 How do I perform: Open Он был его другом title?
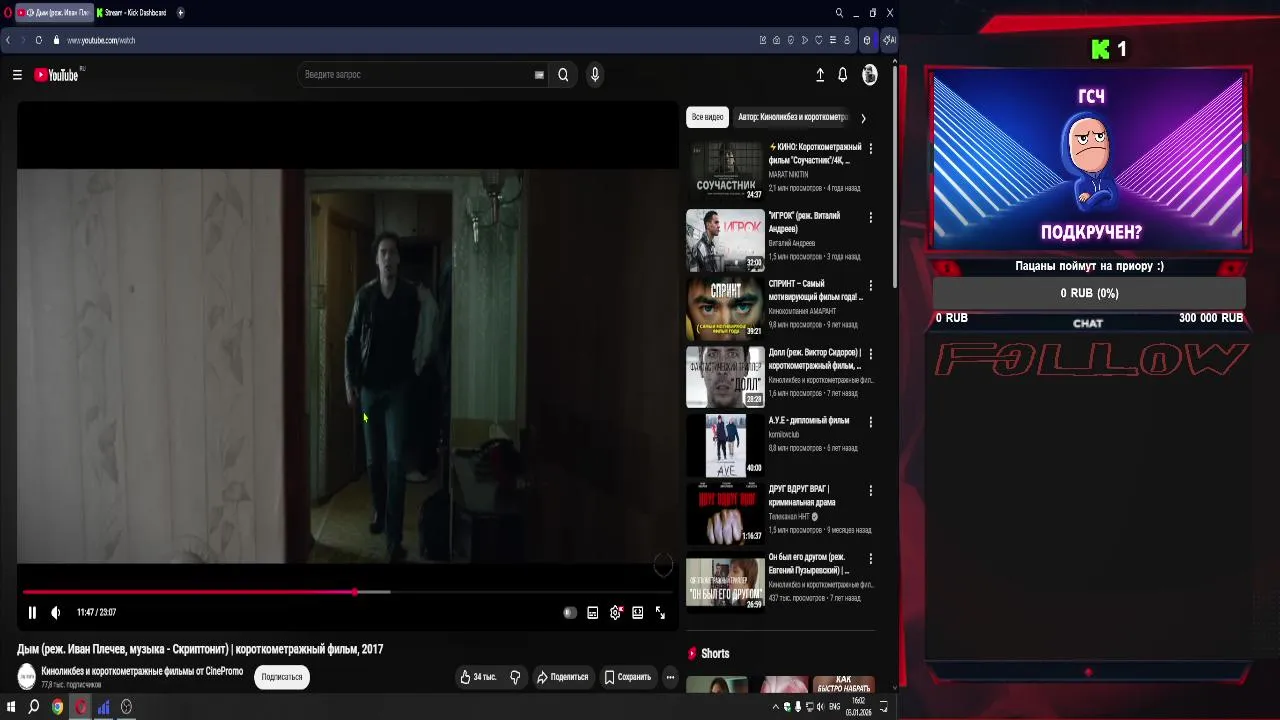(x=809, y=564)
